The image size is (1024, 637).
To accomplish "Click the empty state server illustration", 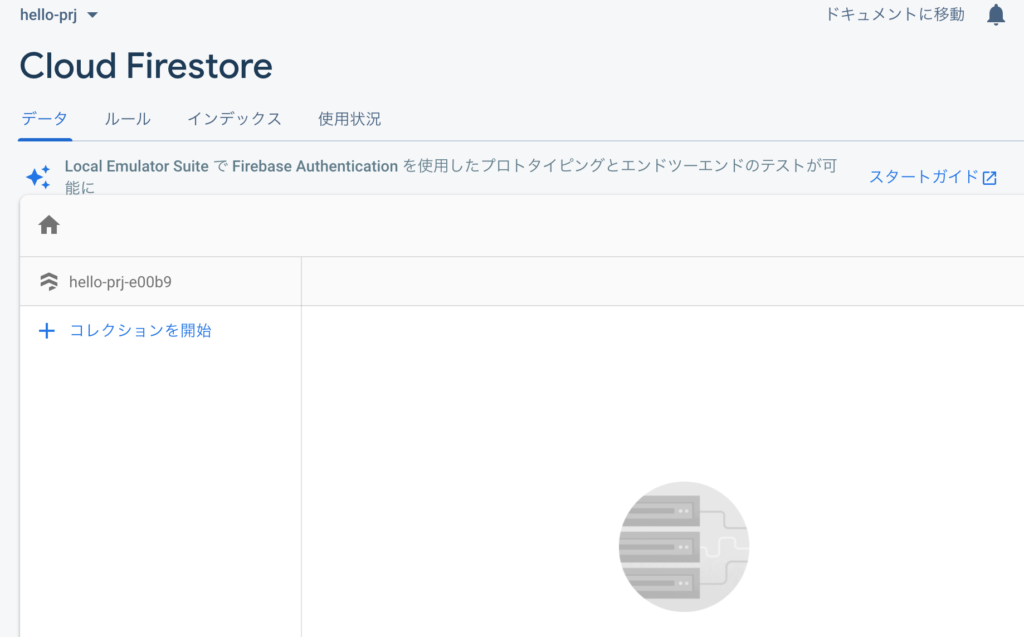I will (x=683, y=546).
